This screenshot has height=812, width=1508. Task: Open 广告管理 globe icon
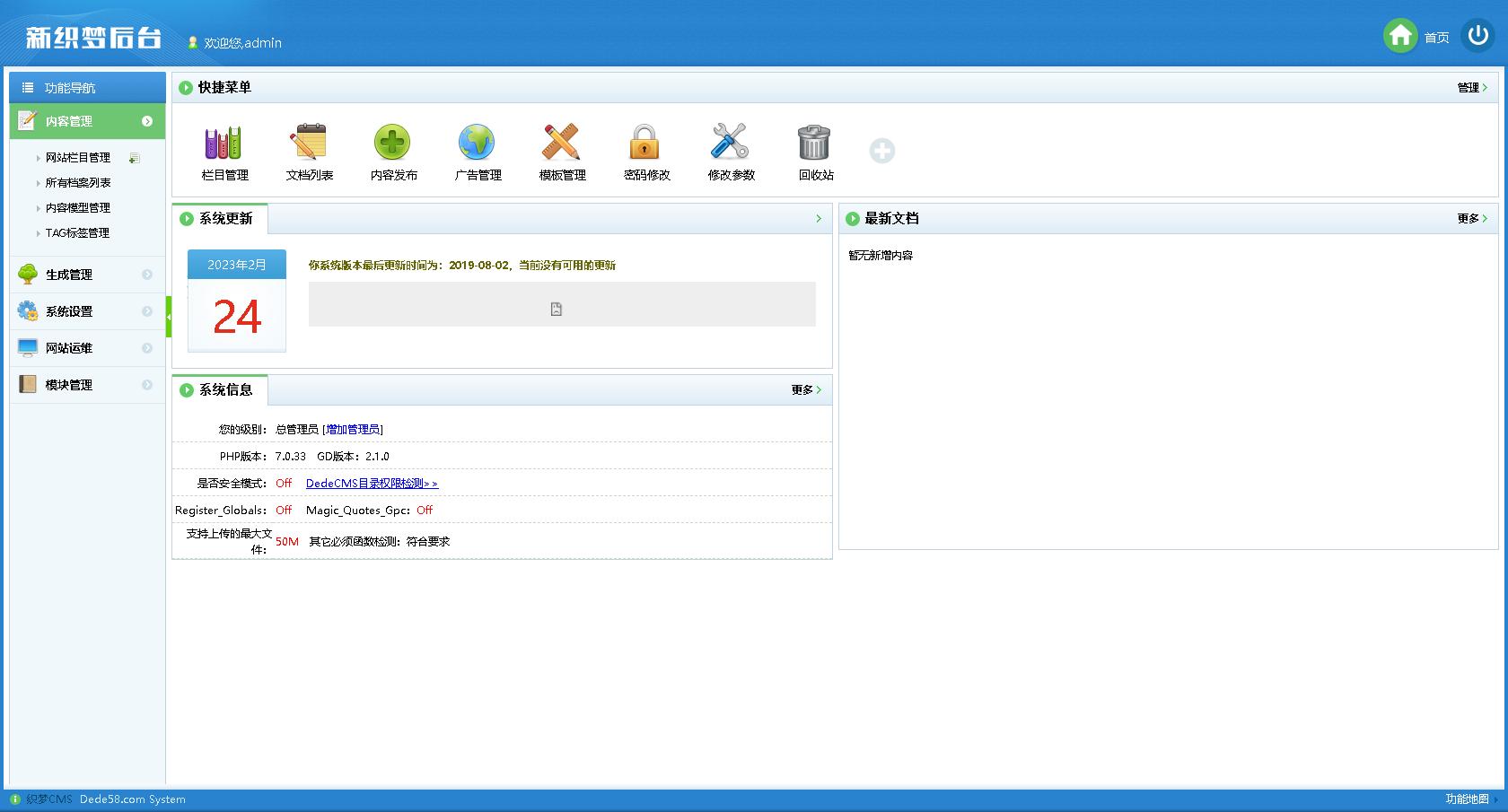click(x=477, y=144)
